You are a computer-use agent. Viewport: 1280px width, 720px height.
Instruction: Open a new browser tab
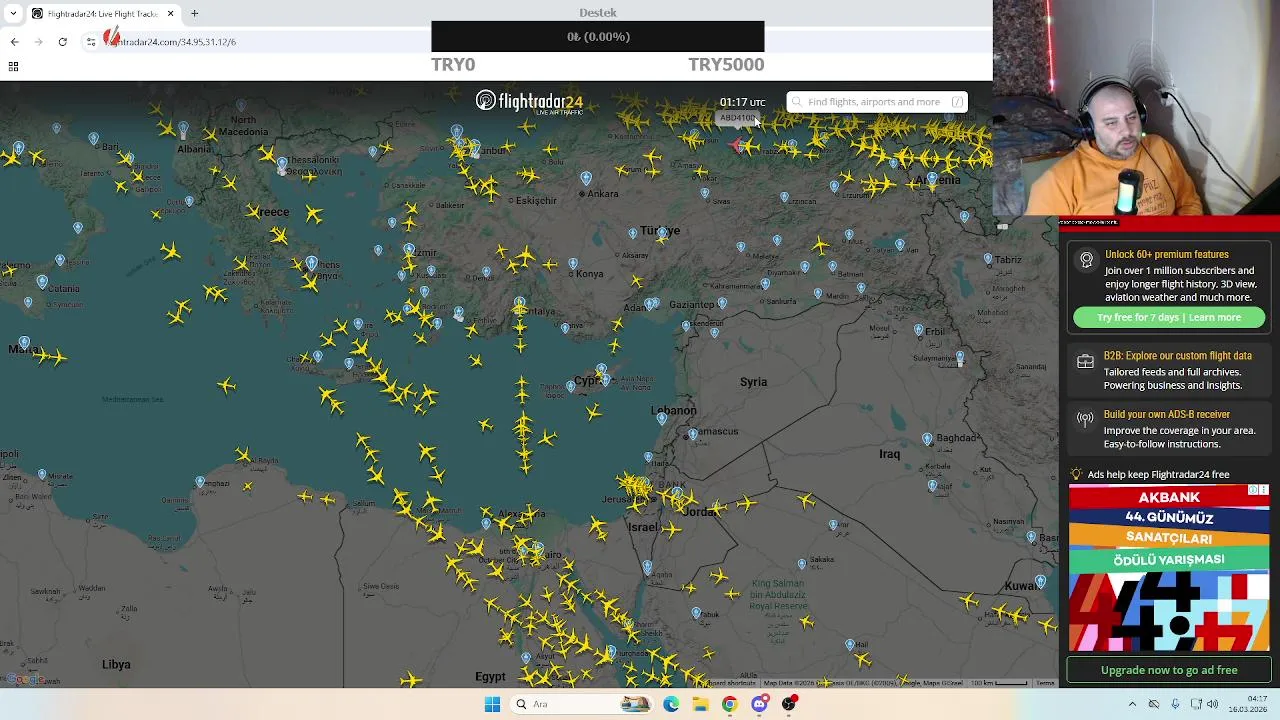click(x=194, y=13)
